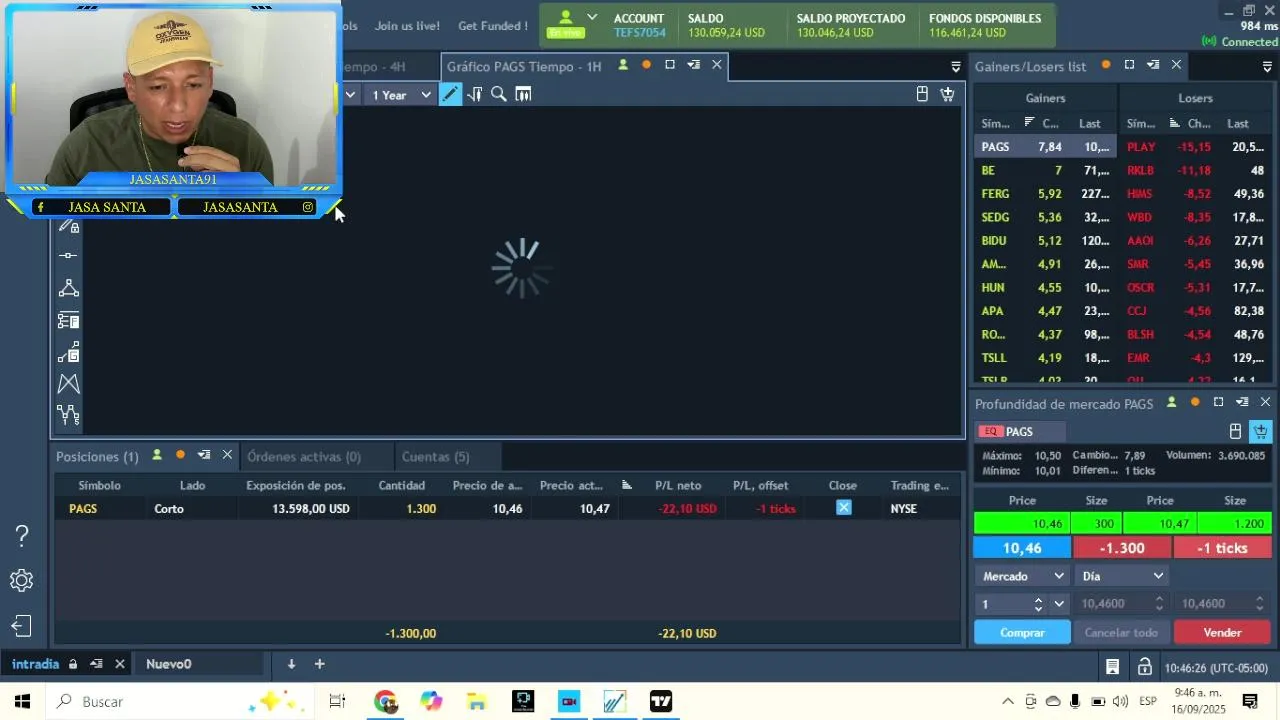The width and height of the screenshot is (1280, 720).
Task: Toggle lock on the intradia workspace tab
Action: pyautogui.click(x=72, y=664)
